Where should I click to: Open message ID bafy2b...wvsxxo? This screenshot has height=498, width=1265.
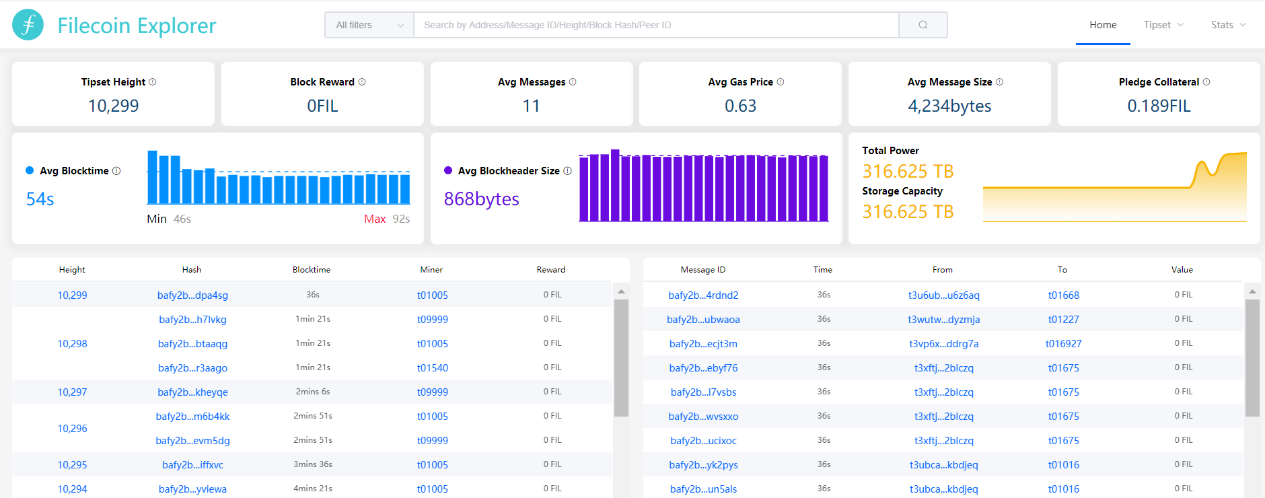coord(704,416)
